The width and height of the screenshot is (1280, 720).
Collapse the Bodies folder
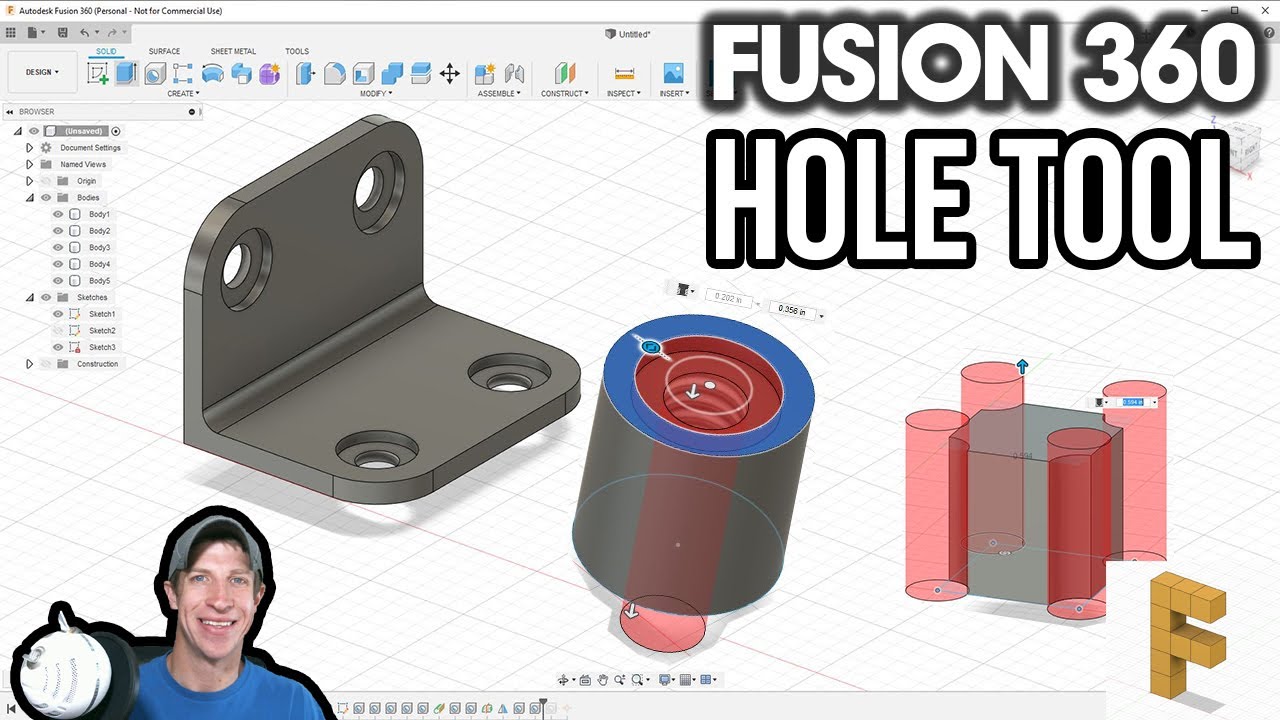click(x=30, y=197)
